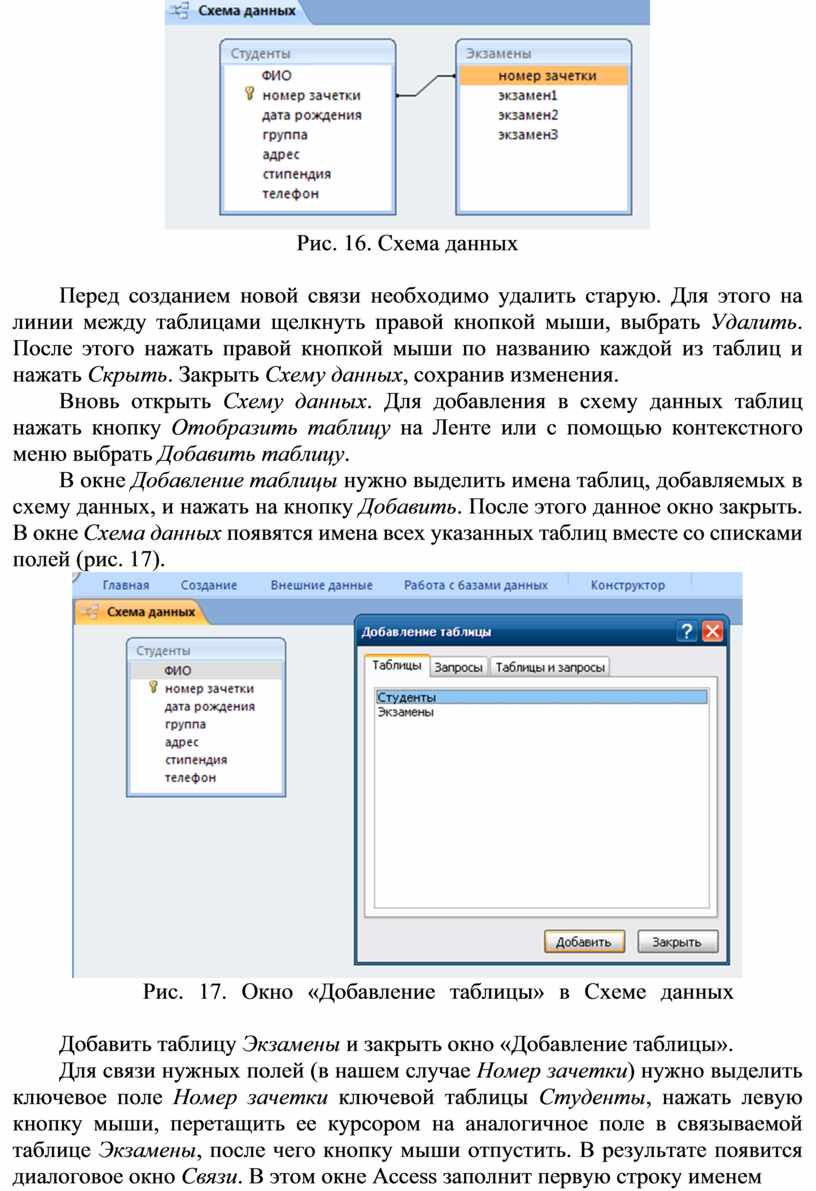Click ФИО field in top Студенты table
The height and width of the screenshot is (1191, 816).
pos(277,75)
